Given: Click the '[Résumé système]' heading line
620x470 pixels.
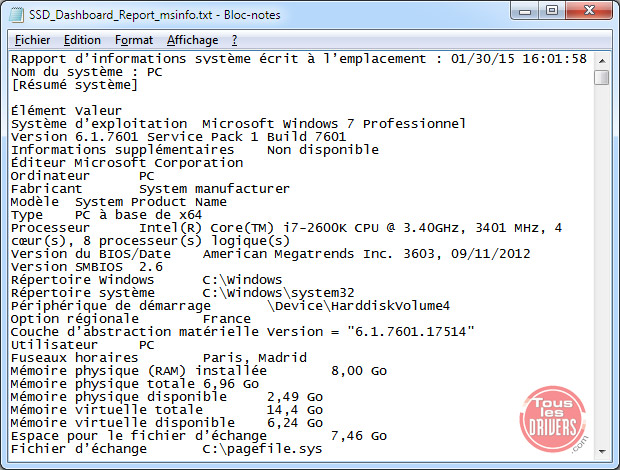Looking at the screenshot, I should point(74,85).
